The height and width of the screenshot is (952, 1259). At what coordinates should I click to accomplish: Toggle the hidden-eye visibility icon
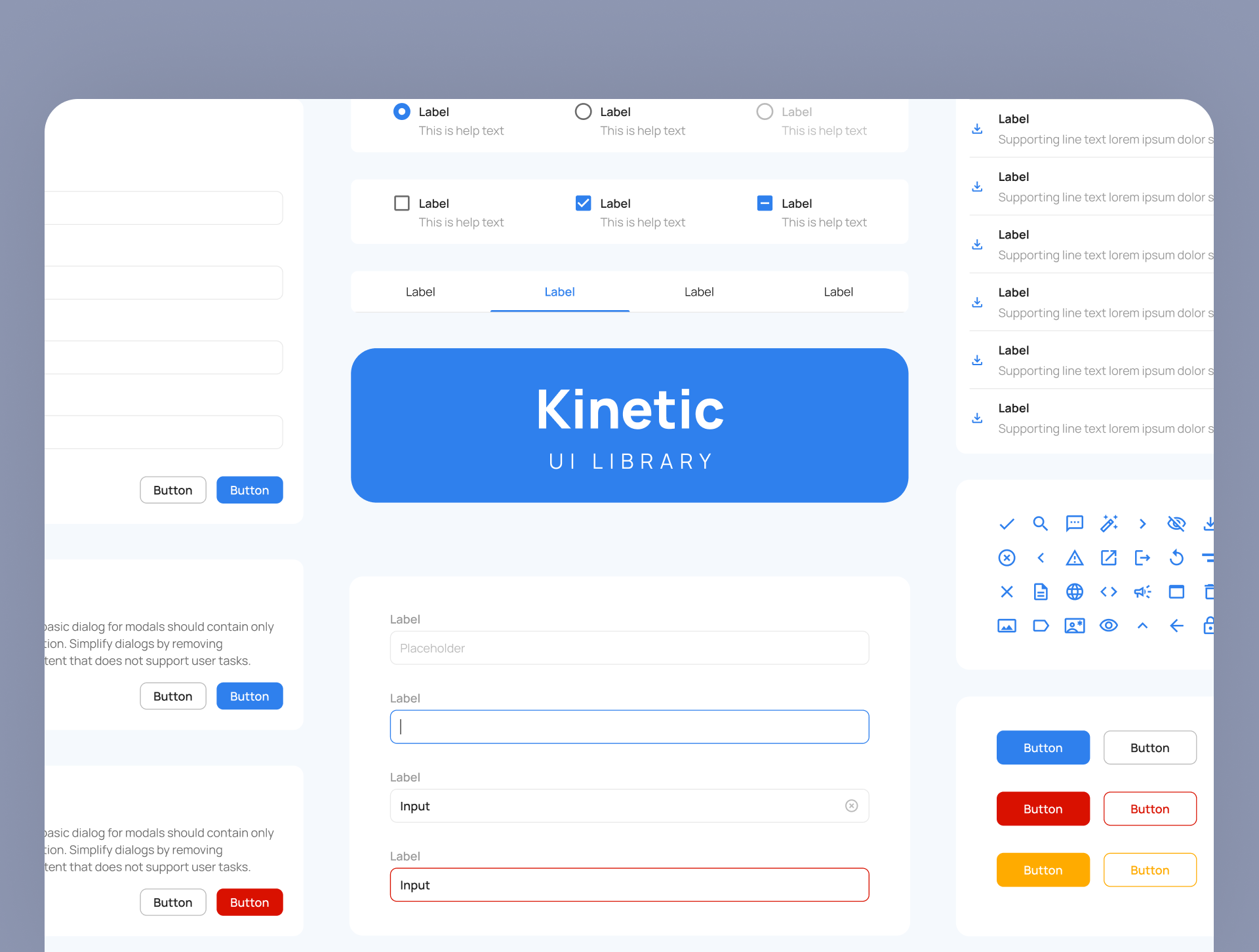tap(1177, 523)
